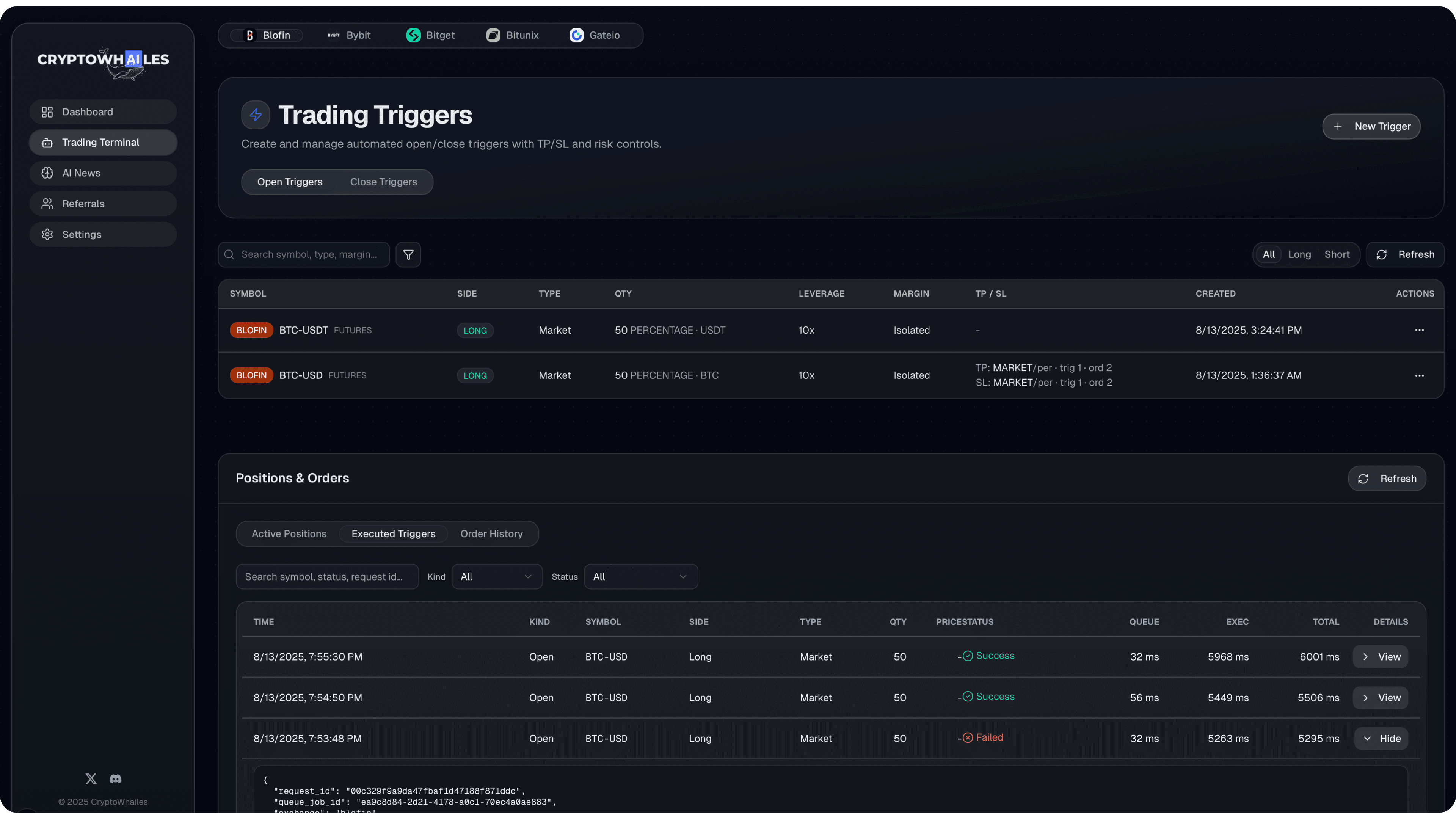Open the Kind dropdown

coord(497,576)
